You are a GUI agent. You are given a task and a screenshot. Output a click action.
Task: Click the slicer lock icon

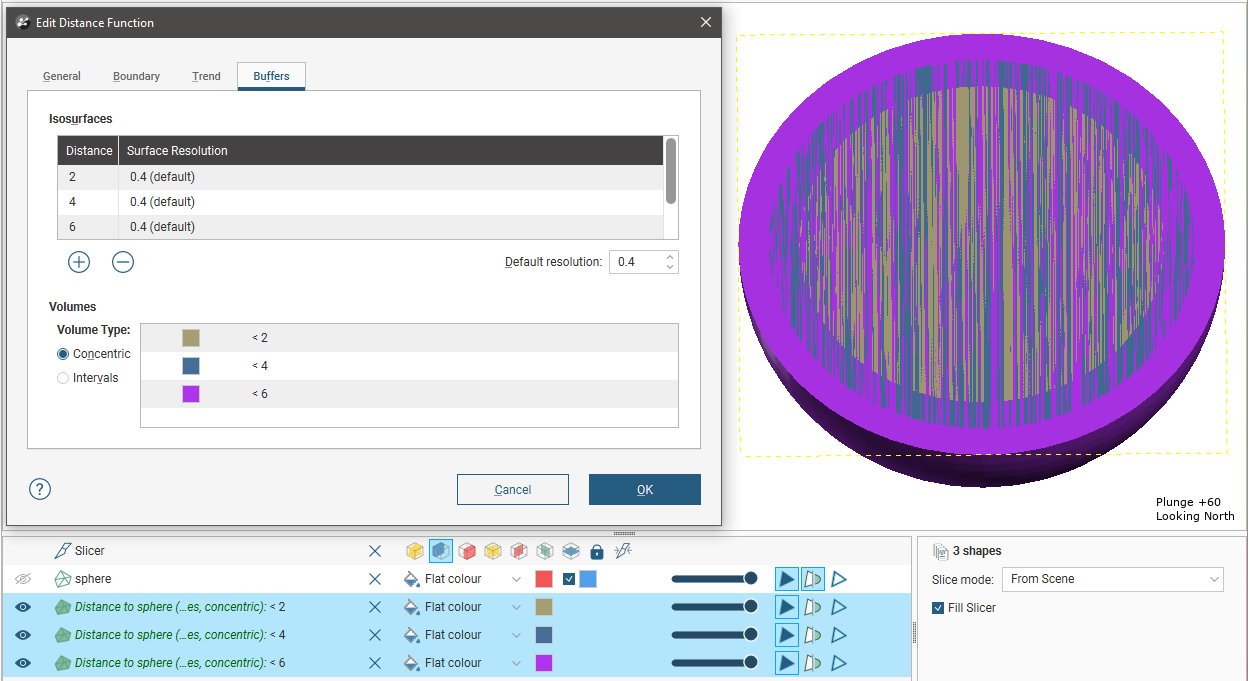click(x=597, y=551)
